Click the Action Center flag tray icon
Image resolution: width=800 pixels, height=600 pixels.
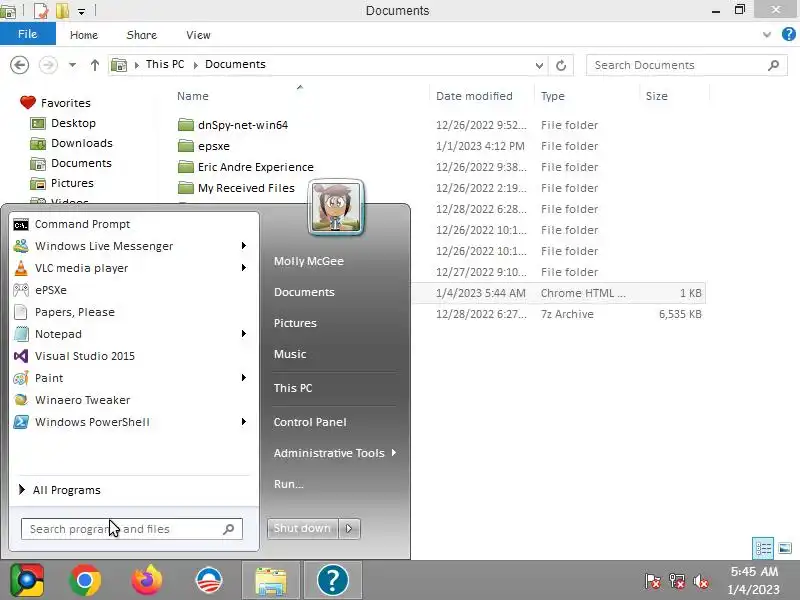click(653, 581)
